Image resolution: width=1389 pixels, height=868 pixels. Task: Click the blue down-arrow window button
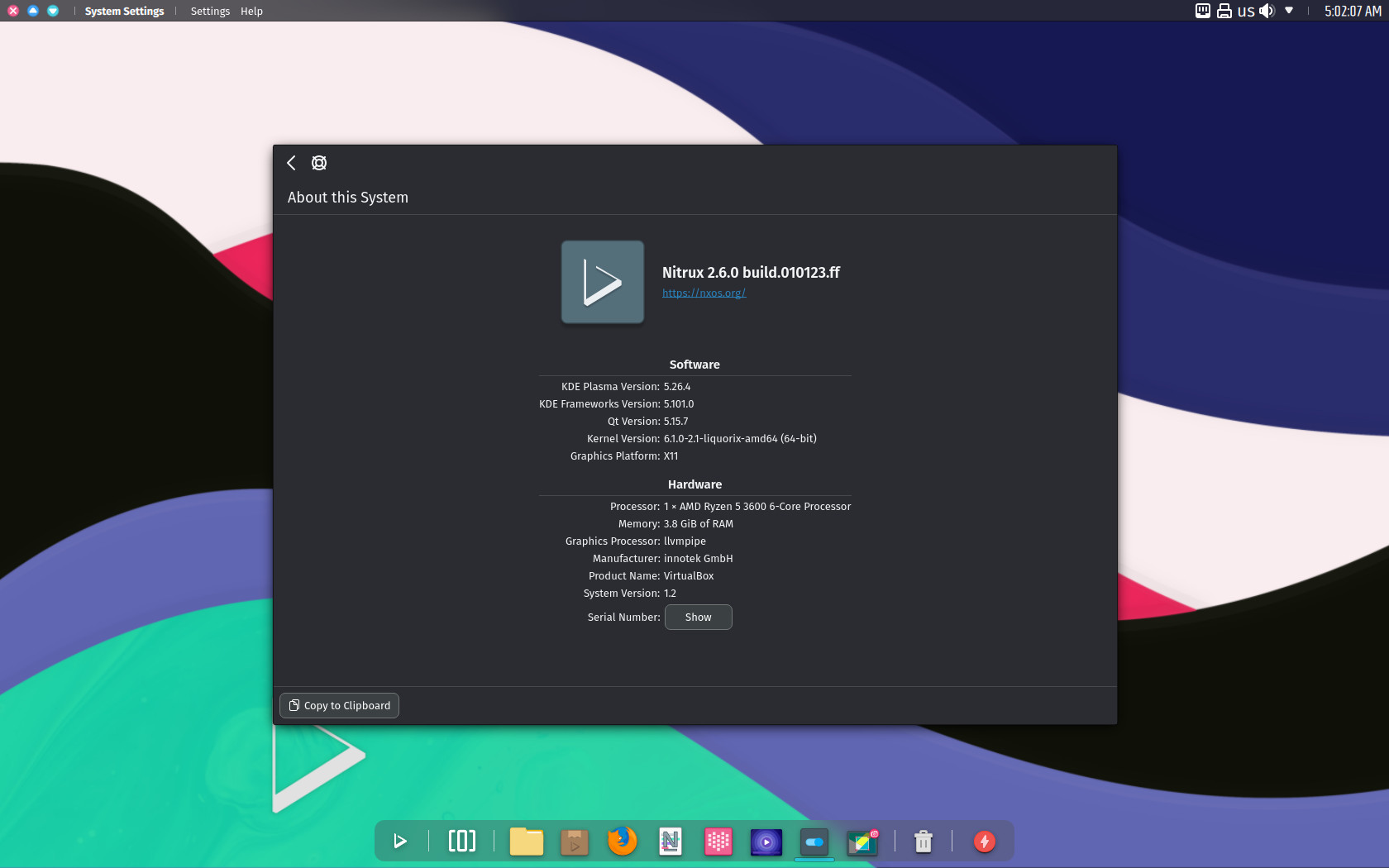coord(53,11)
